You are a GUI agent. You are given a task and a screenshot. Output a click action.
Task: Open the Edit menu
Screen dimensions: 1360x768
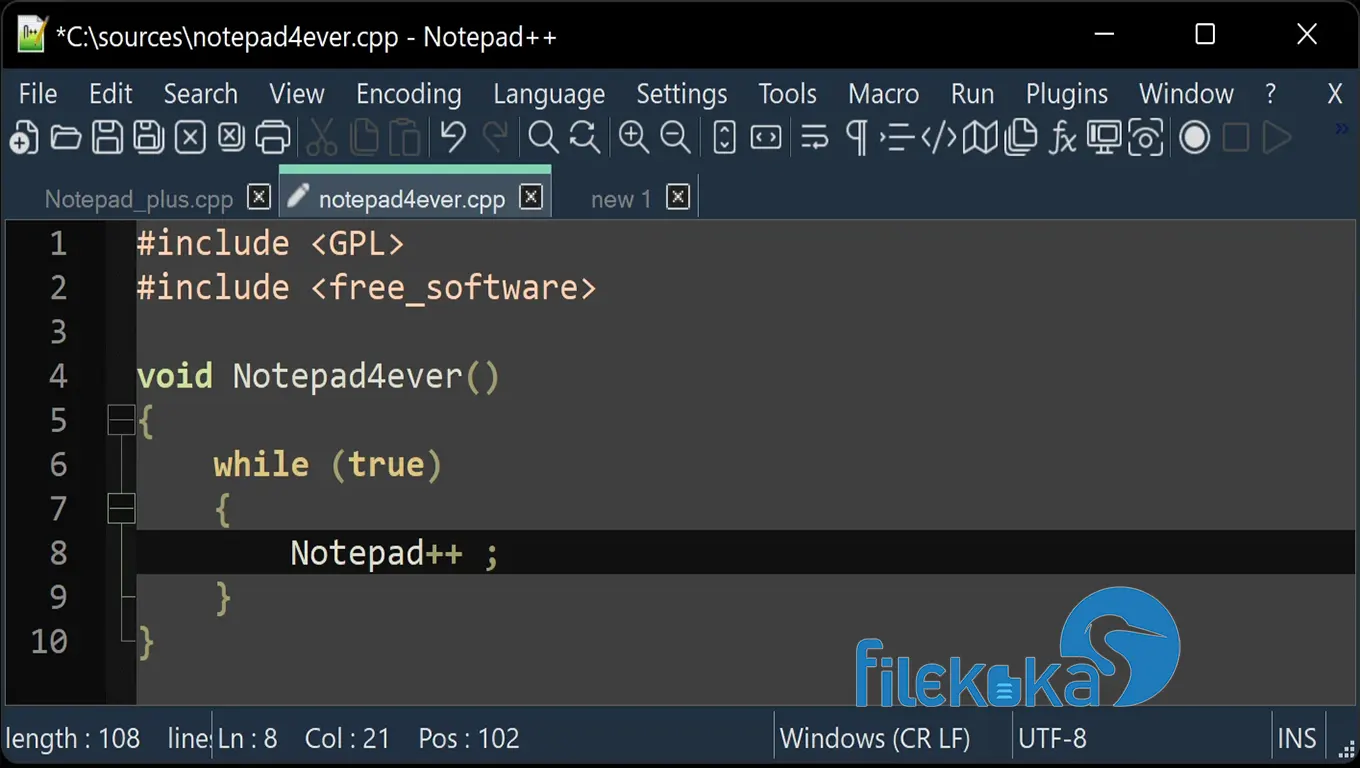tap(110, 94)
